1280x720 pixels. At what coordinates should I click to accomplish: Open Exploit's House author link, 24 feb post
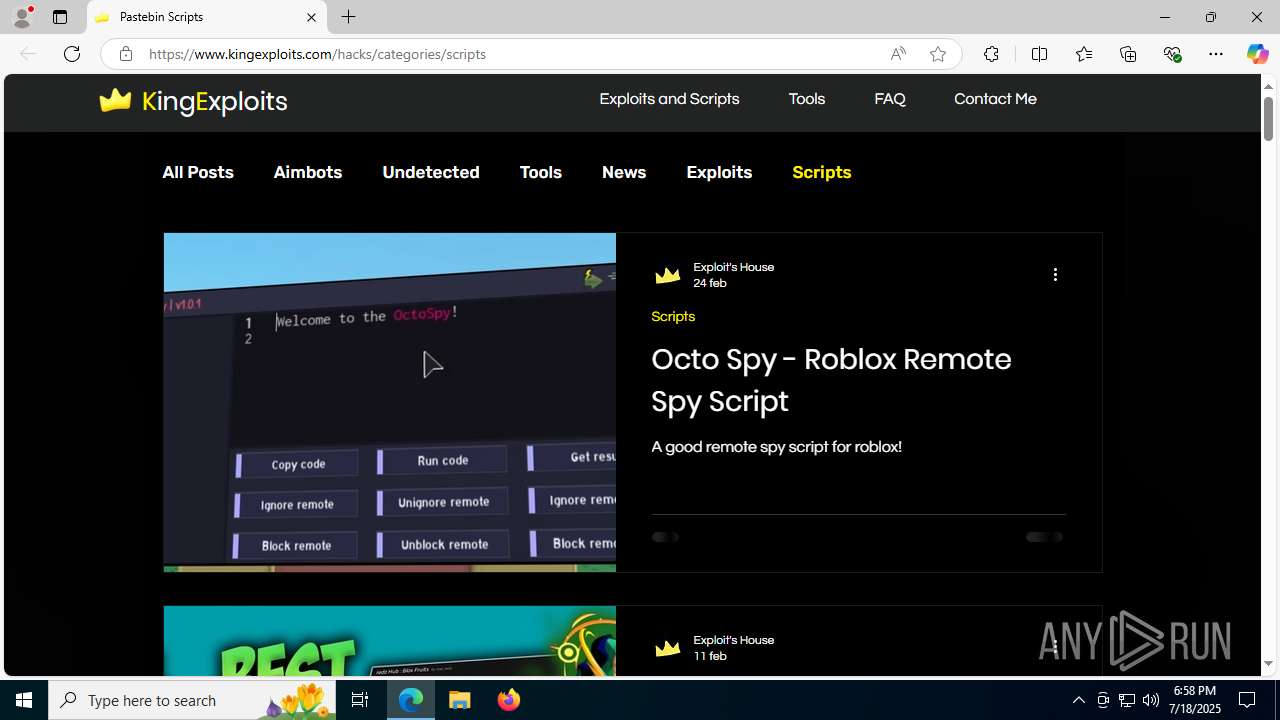click(734, 267)
